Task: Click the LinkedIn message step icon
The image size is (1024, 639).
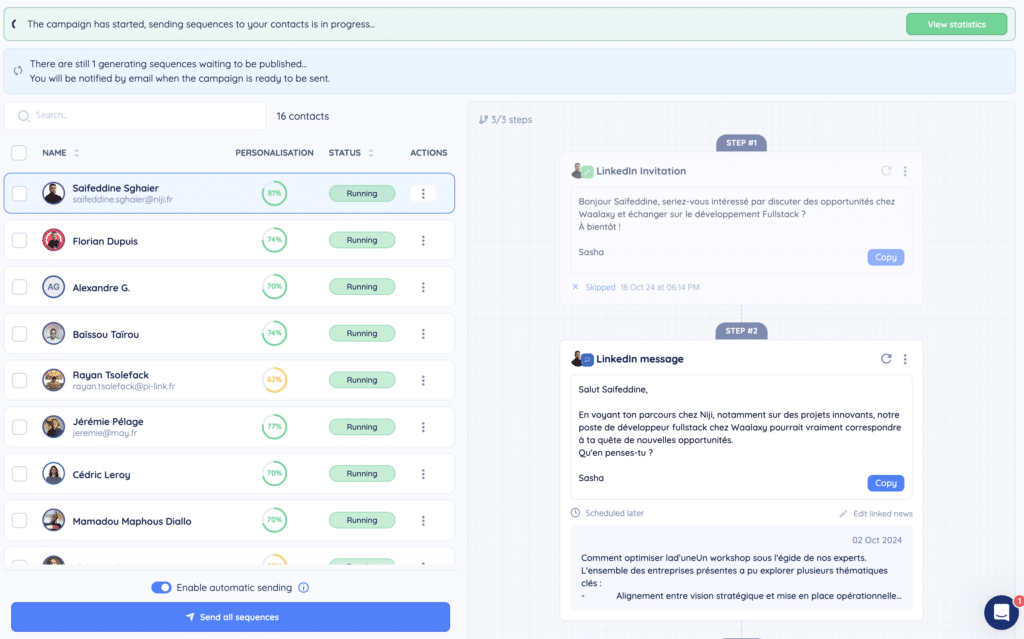Action: 582,359
